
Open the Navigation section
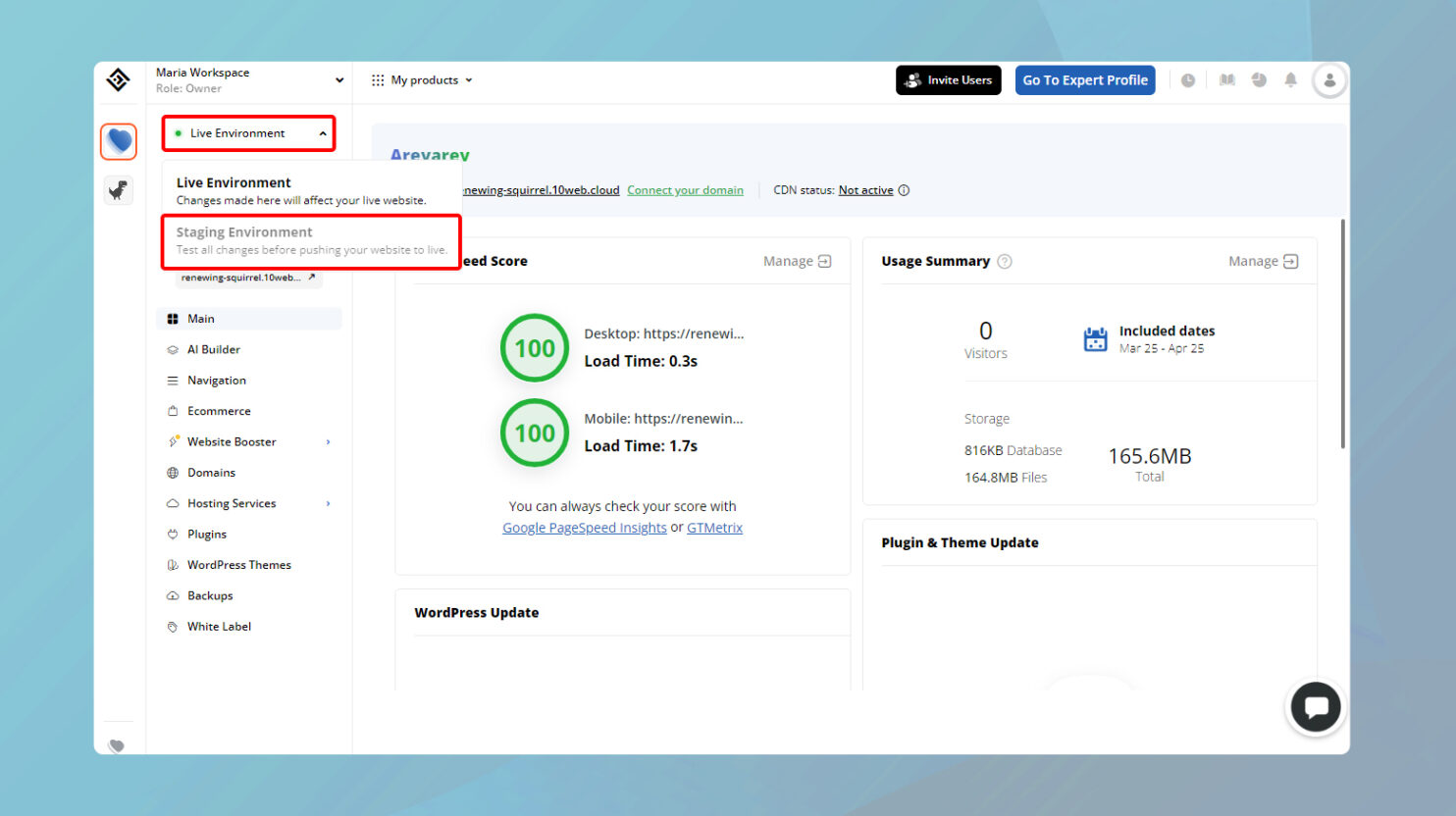tap(216, 380)
